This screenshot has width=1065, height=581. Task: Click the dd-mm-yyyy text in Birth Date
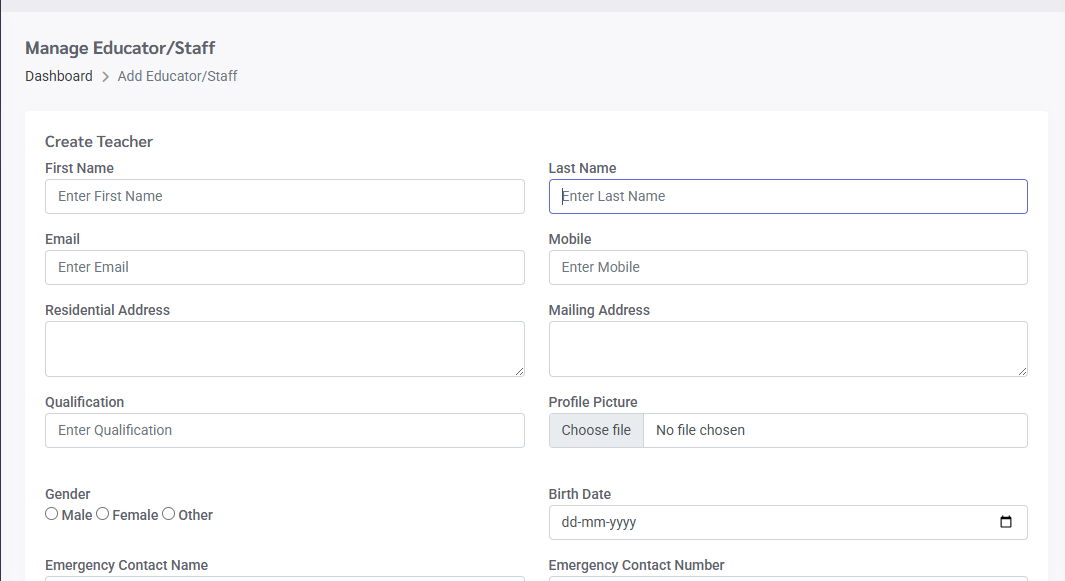[x=599, y=522]
